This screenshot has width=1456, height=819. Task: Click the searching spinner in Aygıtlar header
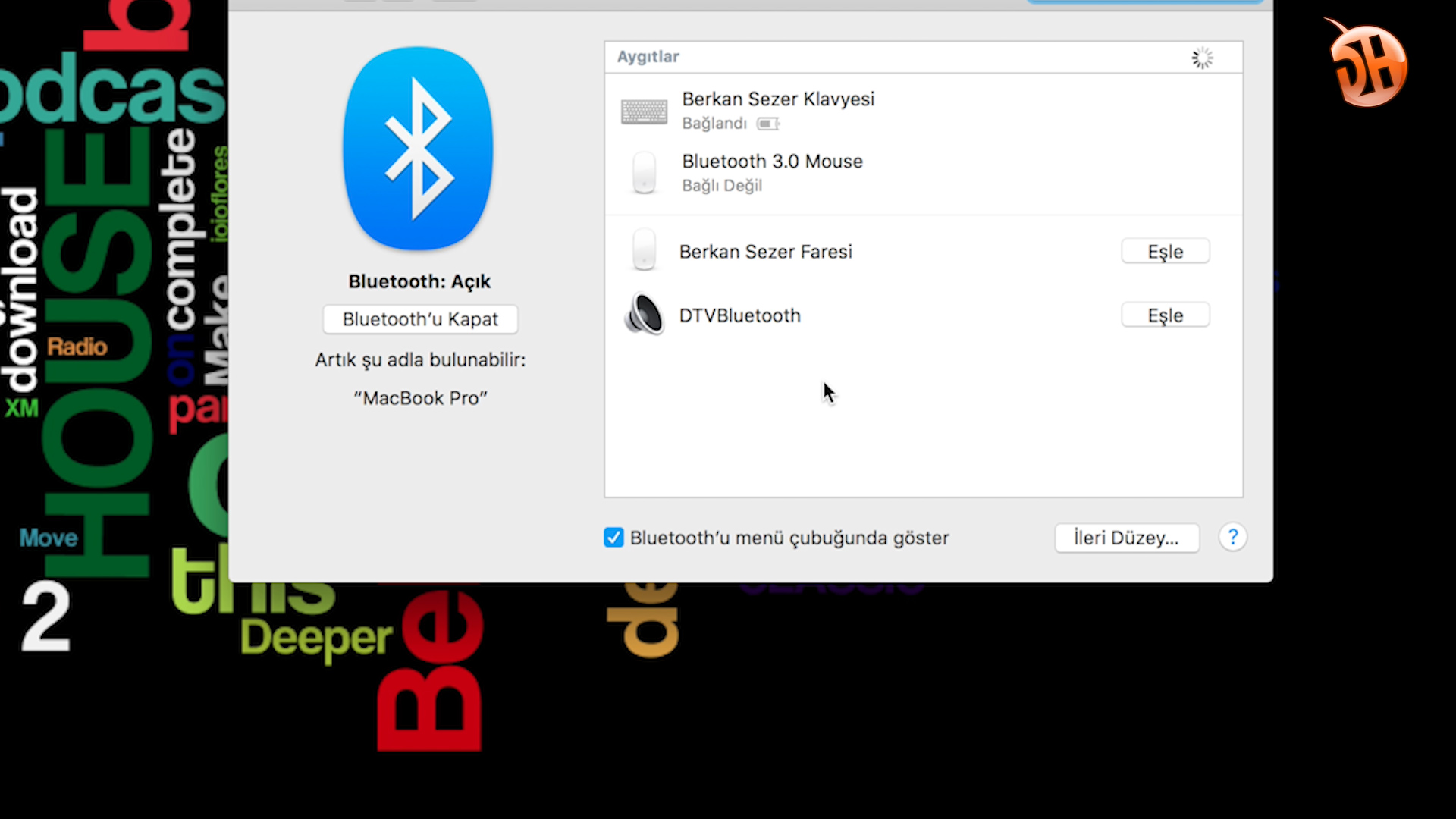[1202, 58]
